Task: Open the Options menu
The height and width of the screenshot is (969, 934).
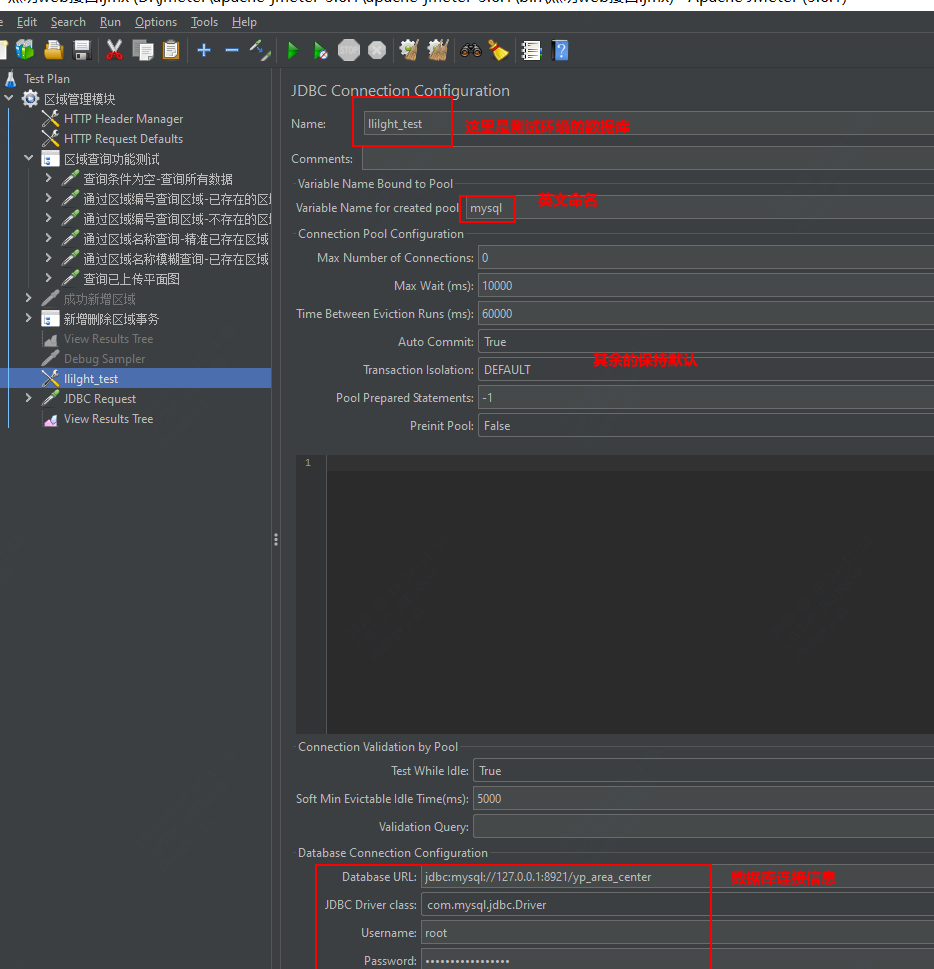Action: point(156,22)
